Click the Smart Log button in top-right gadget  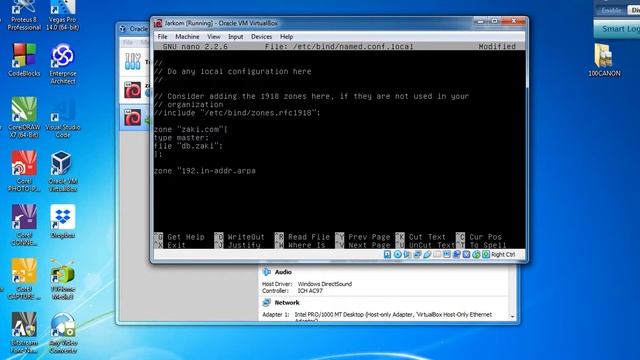pos(617,29)
